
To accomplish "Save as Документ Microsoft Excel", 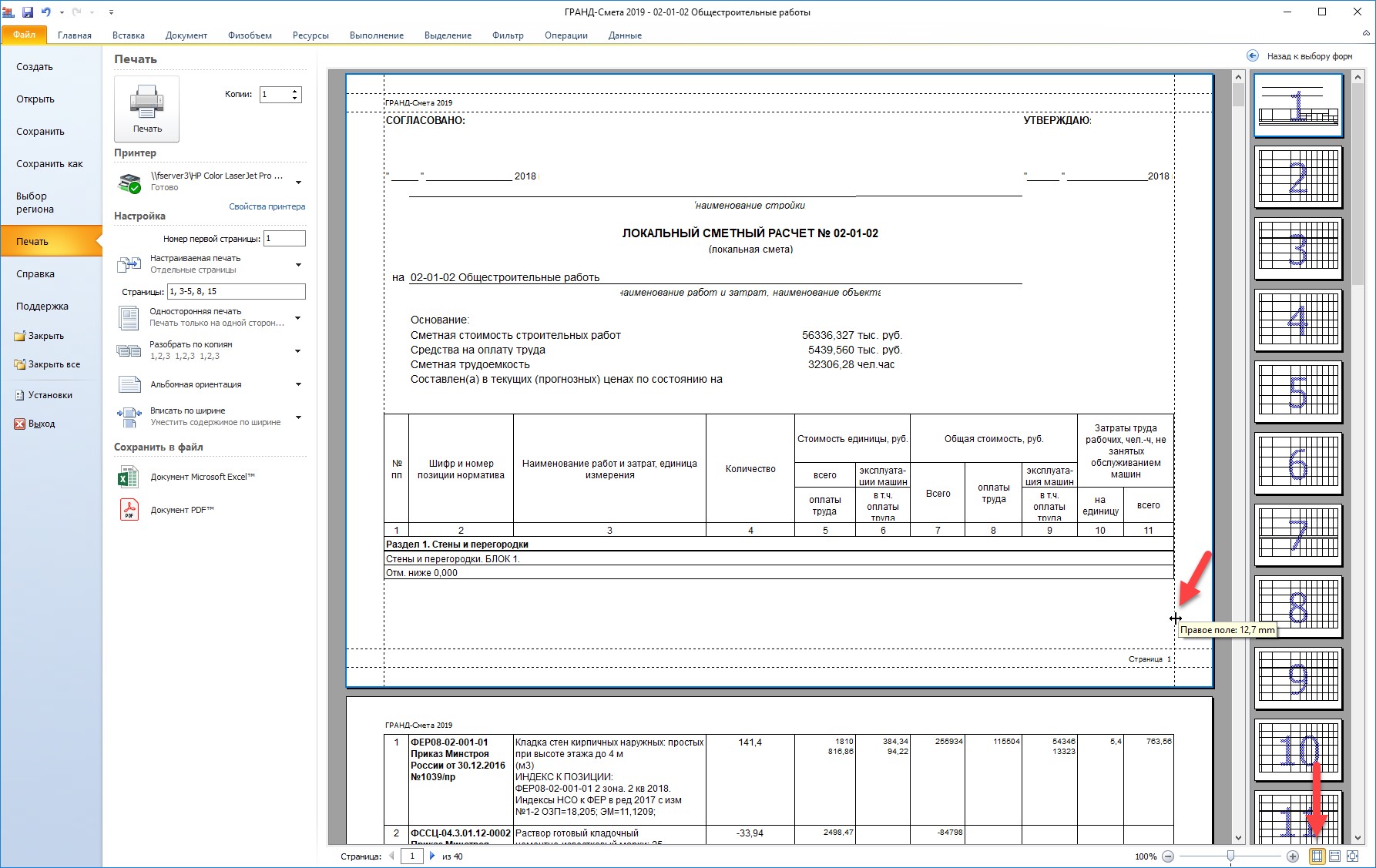I will [x=186, y=477].
